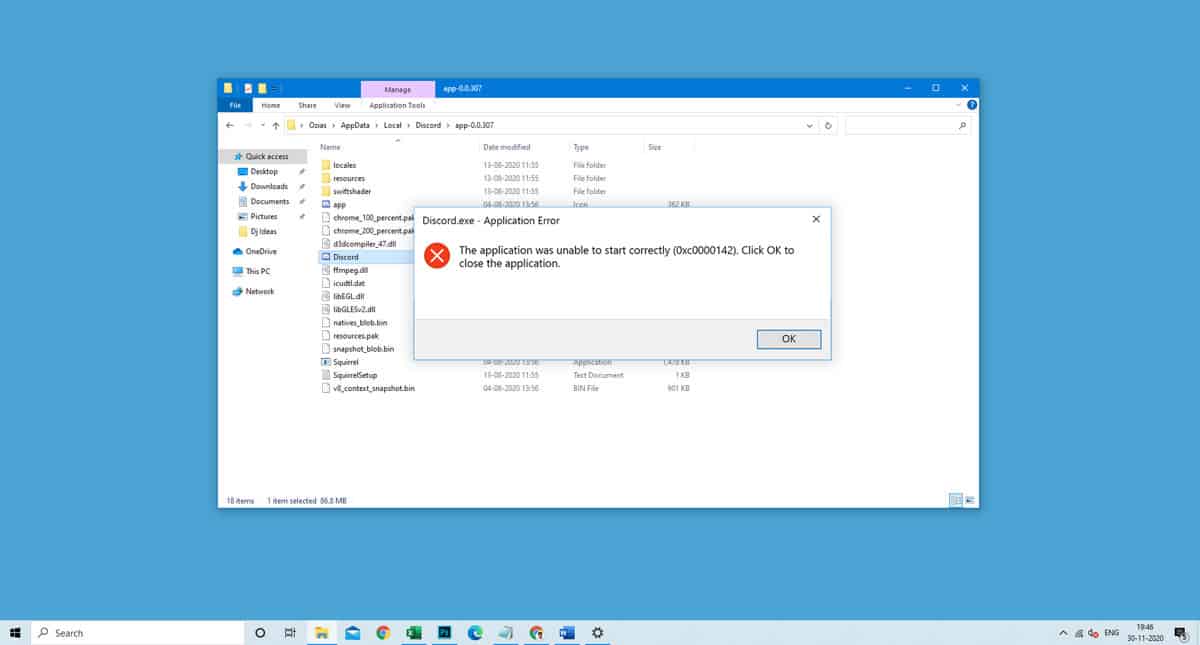Image resolution: width=1200 pixels, height=645 pixels.
Task: Select d3dcompiler_47.dll file
Action: point(358,244)
